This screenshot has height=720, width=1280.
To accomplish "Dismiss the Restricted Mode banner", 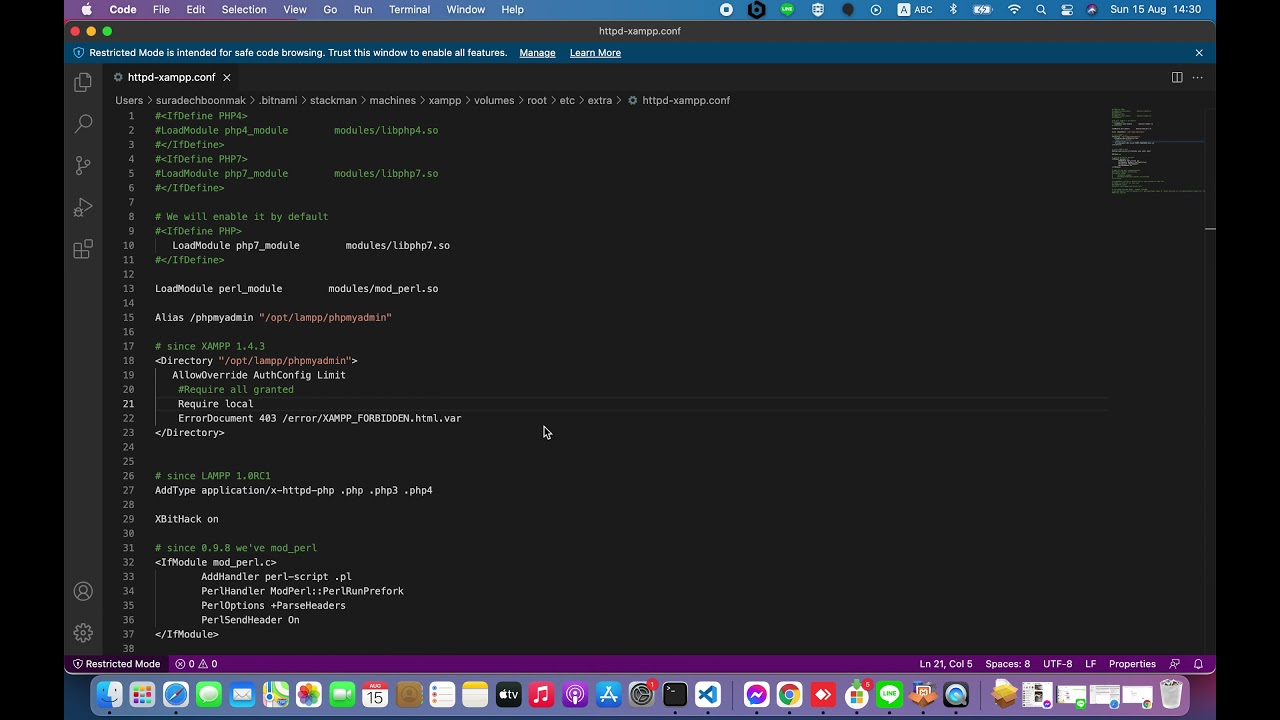I will coord(1199,52).
